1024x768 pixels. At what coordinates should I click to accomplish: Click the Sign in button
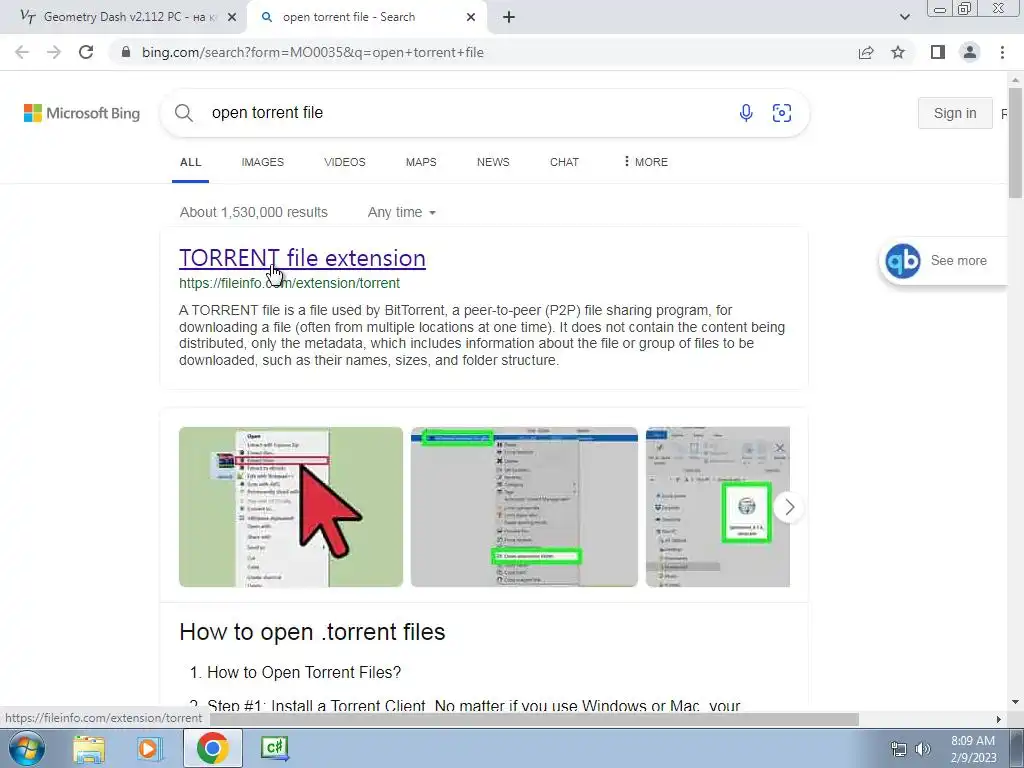[955, 113]
